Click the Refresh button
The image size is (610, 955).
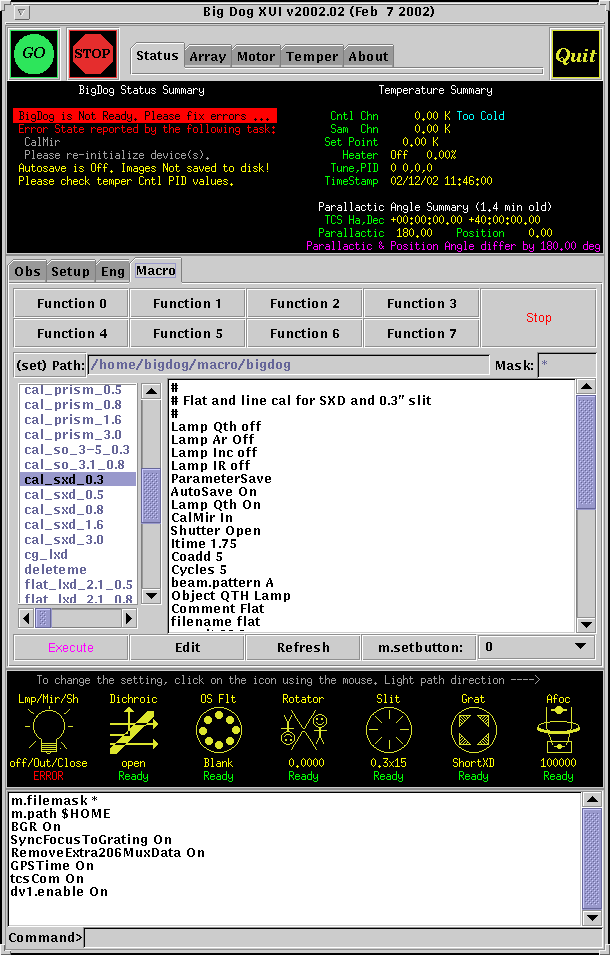pyautogui.click(x=303, y=647)
